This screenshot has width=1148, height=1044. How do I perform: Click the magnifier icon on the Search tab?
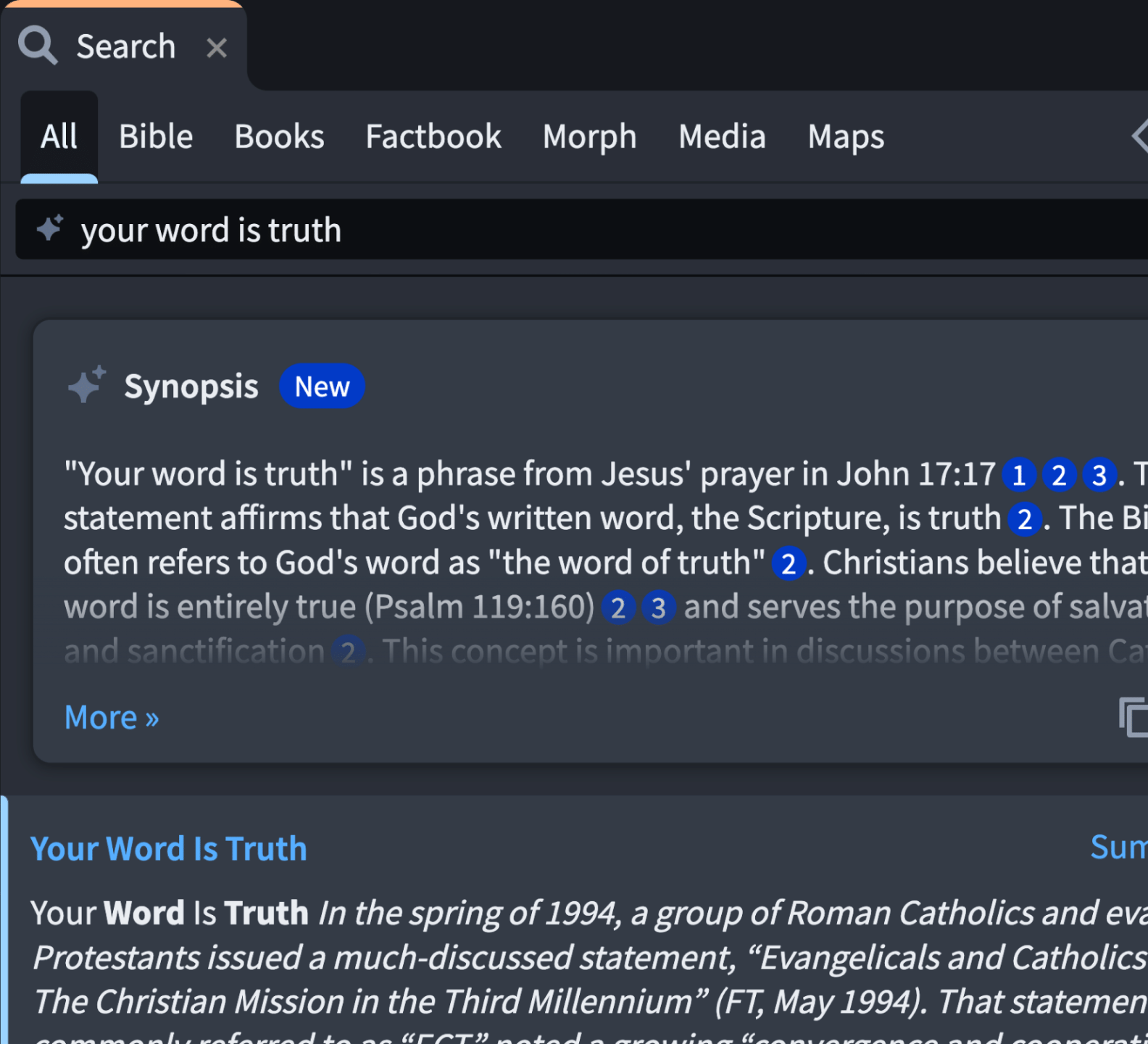click(38, 46)
